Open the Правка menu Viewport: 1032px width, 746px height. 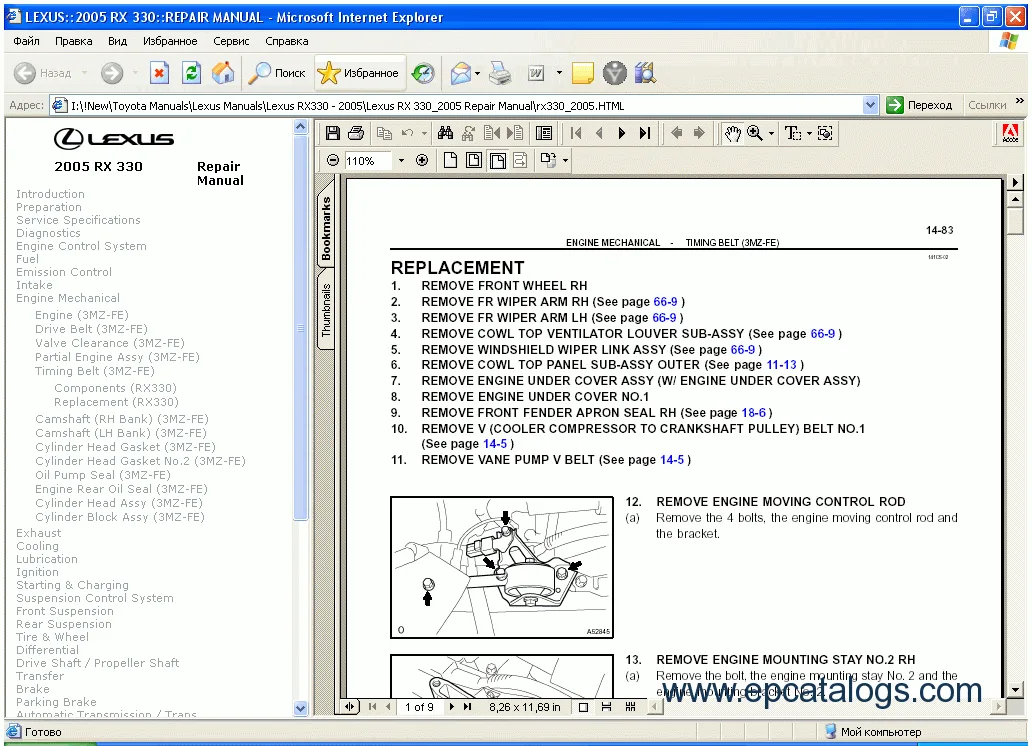click(74, 41)
